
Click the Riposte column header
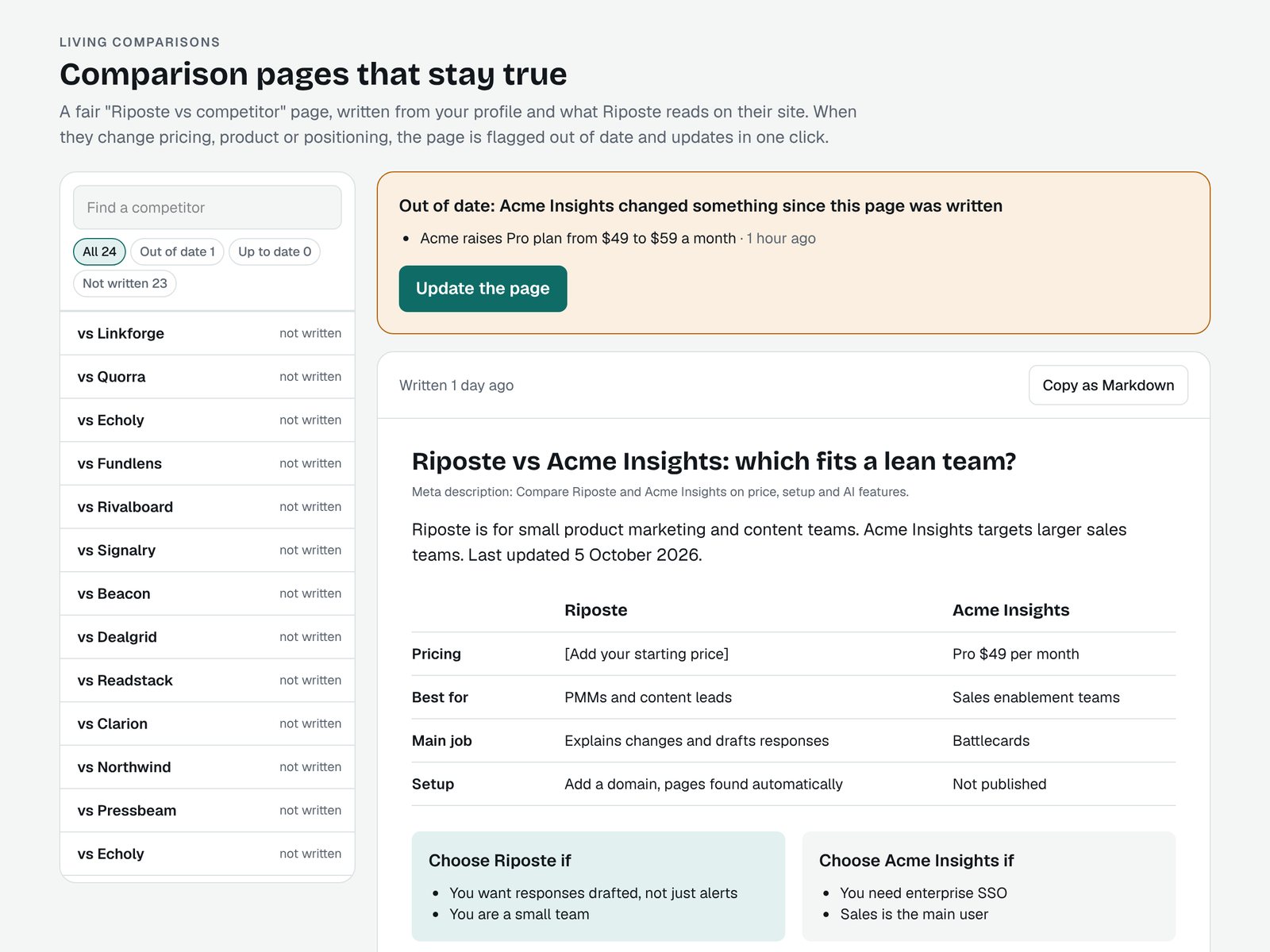coord(595,610)
